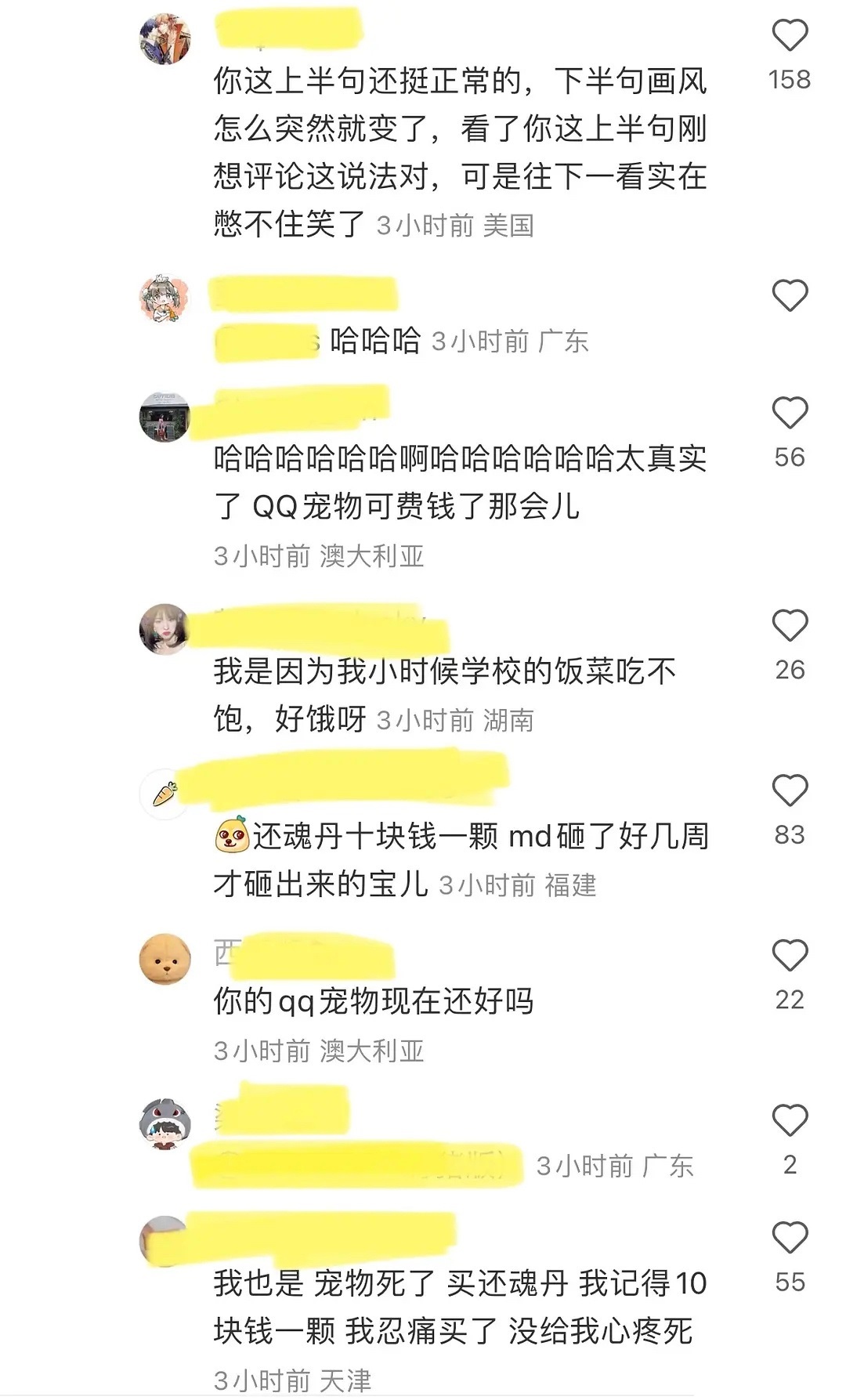Open the teddy bear avatar profile
This screenshot has height=1400, width=846.
coord(164,959)
